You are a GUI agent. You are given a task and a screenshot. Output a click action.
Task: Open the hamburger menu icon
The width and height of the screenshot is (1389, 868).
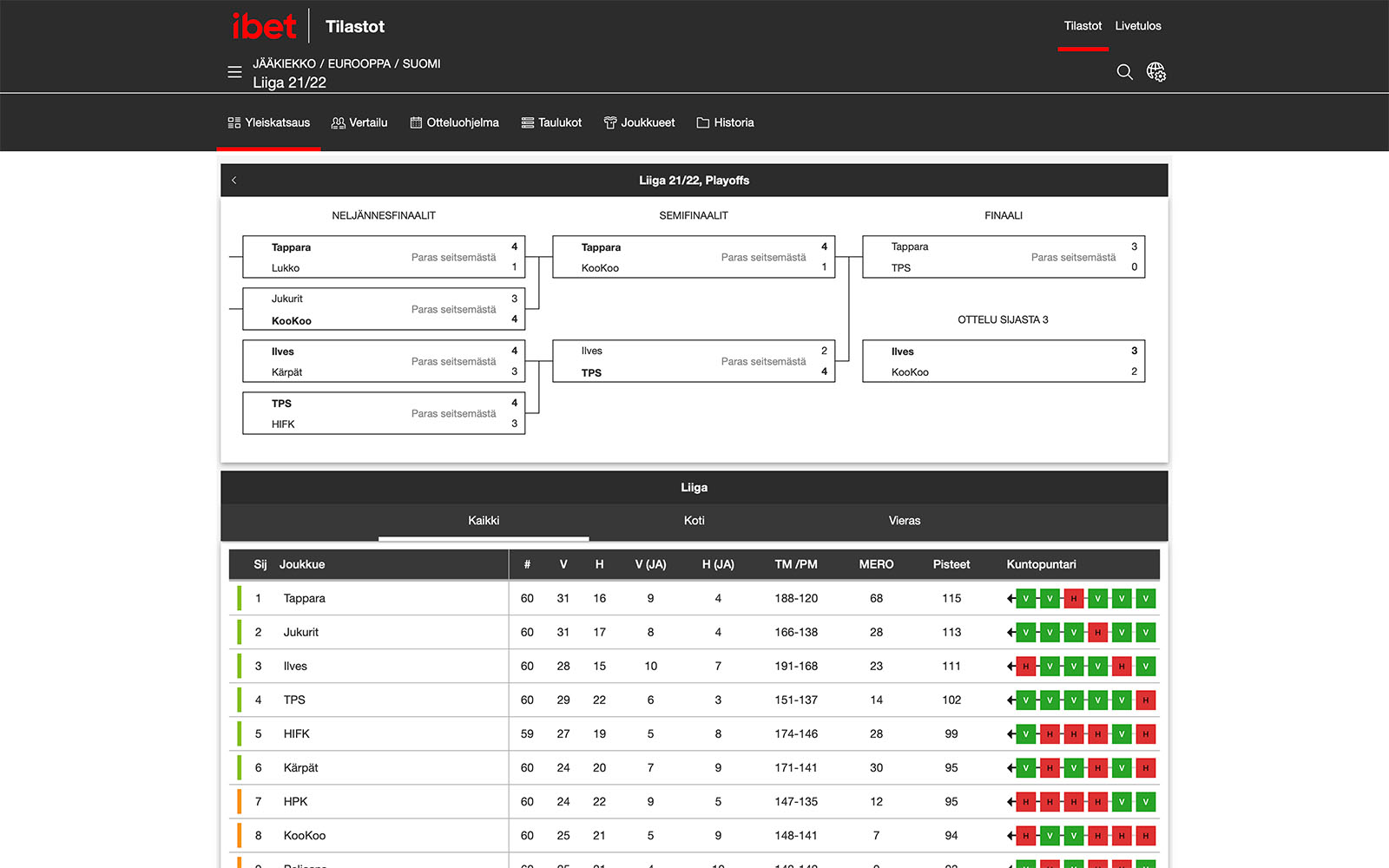pos(234,72)
